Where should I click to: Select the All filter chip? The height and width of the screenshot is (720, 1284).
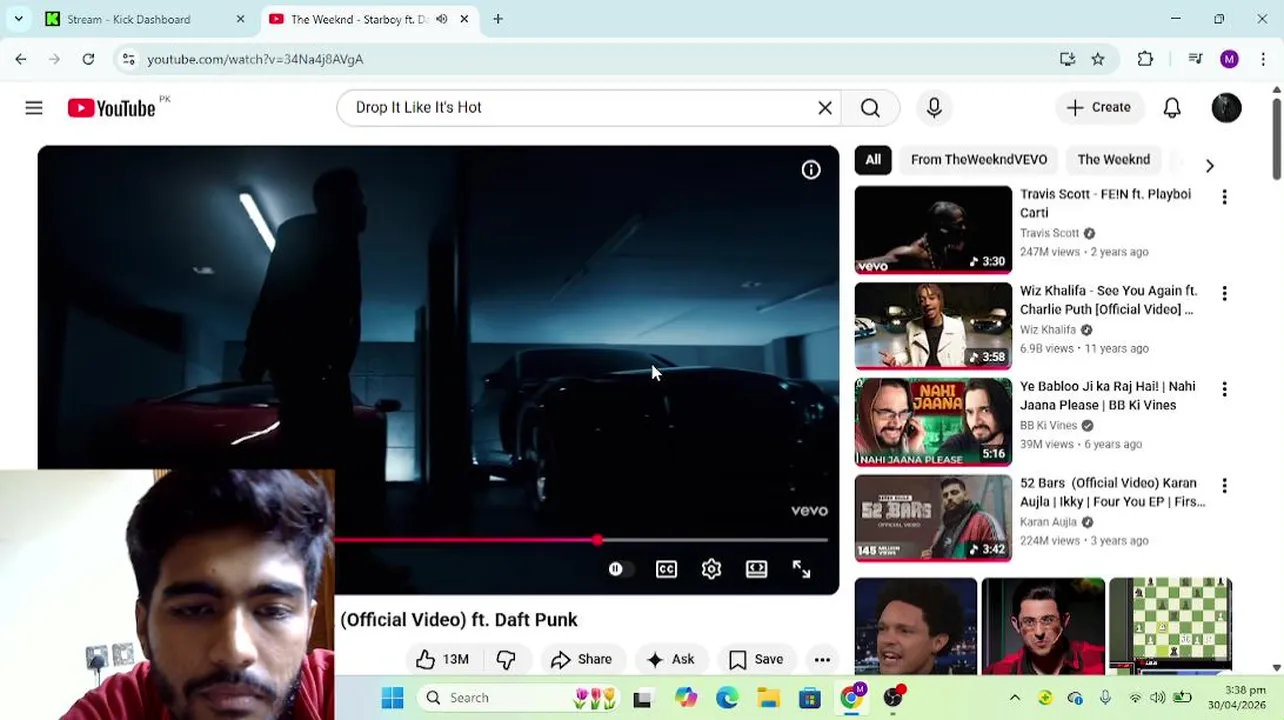pos(873,160)
